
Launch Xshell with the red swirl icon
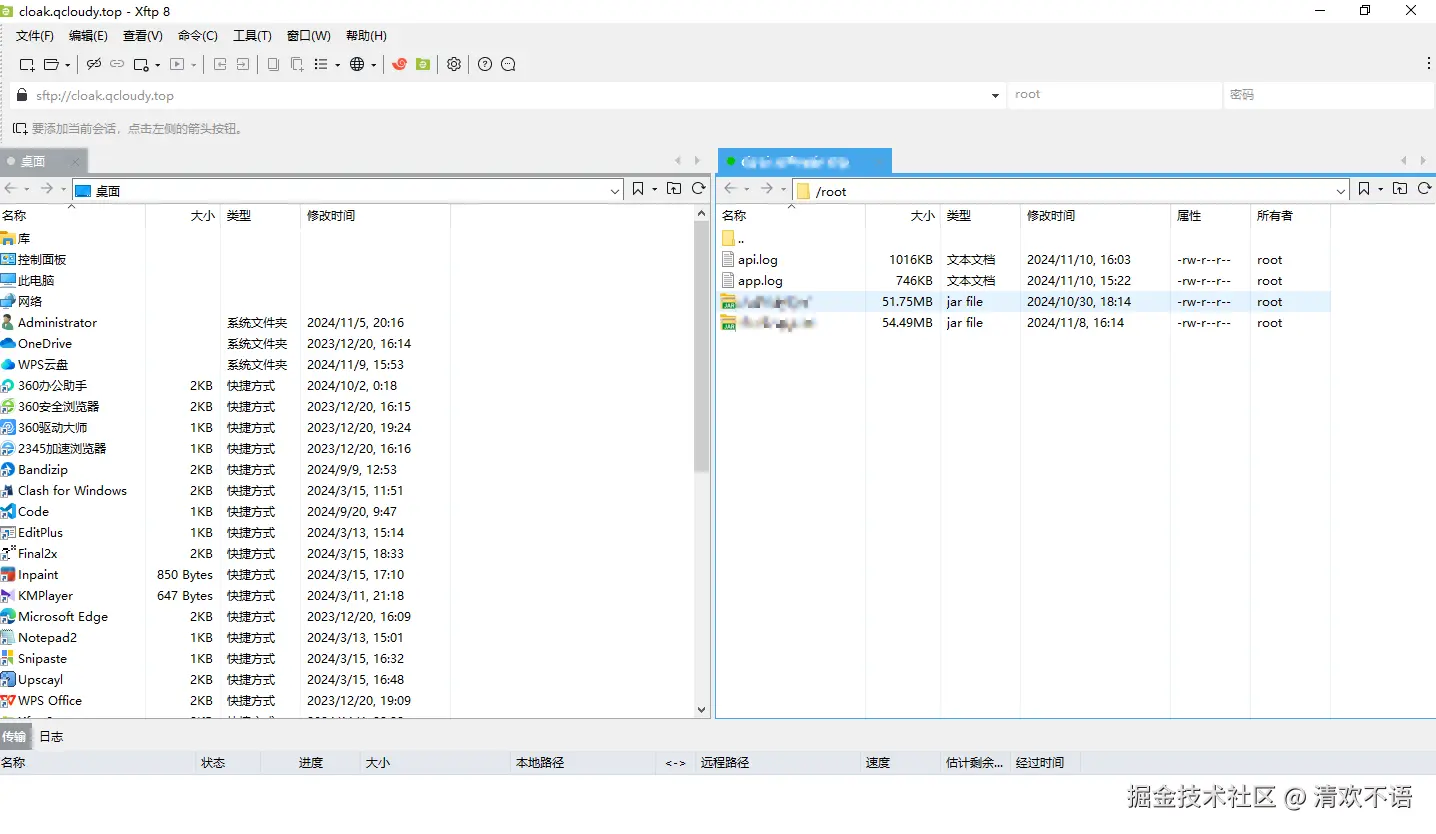pos(399,65)
